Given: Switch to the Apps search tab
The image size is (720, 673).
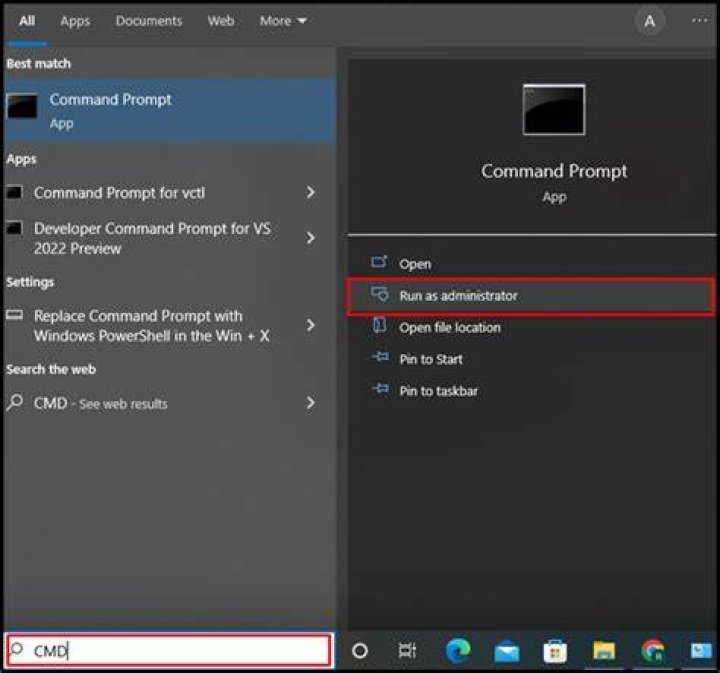Looking at the screenshot, I should point(75,21).
